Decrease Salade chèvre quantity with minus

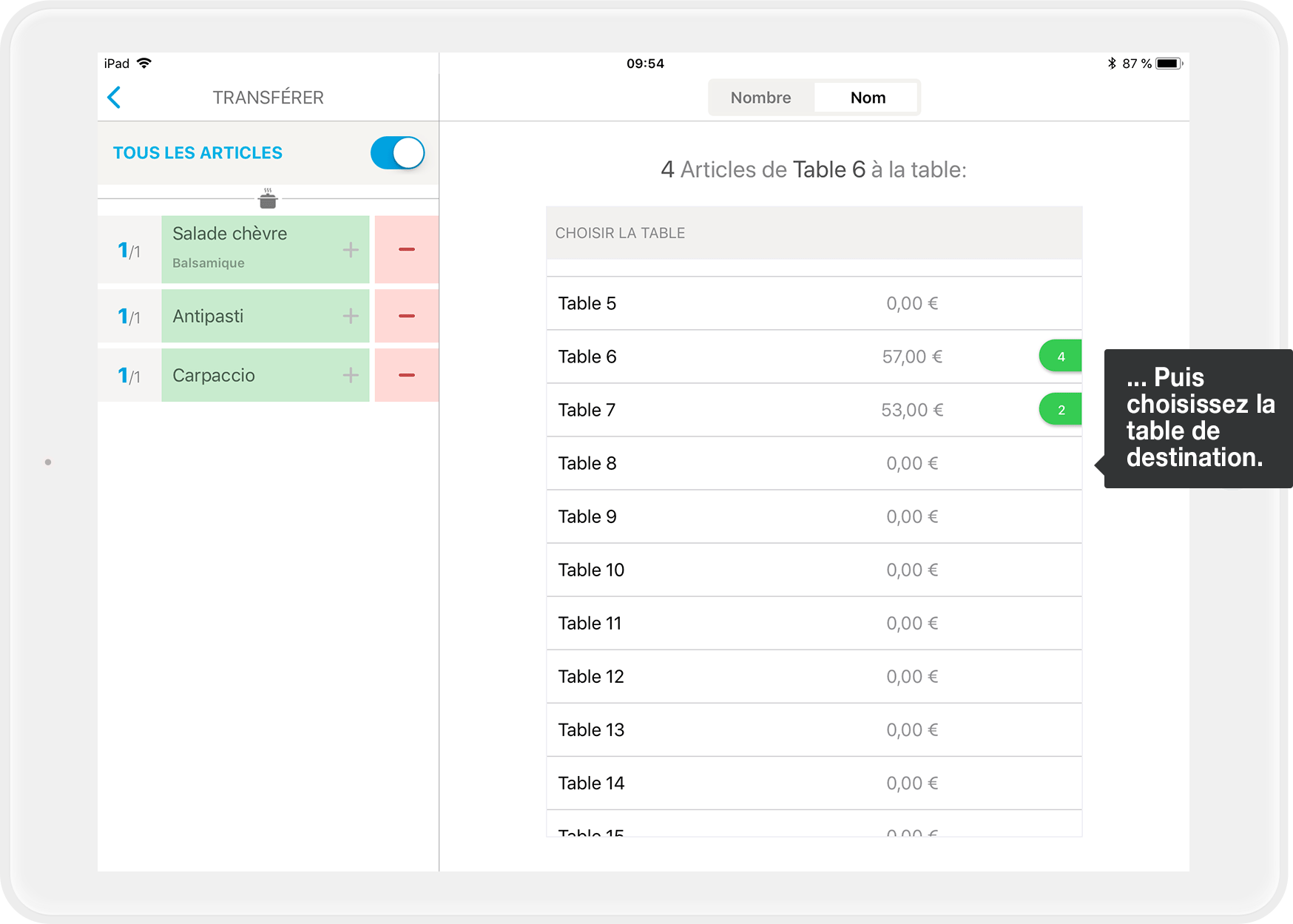(407, 249)
